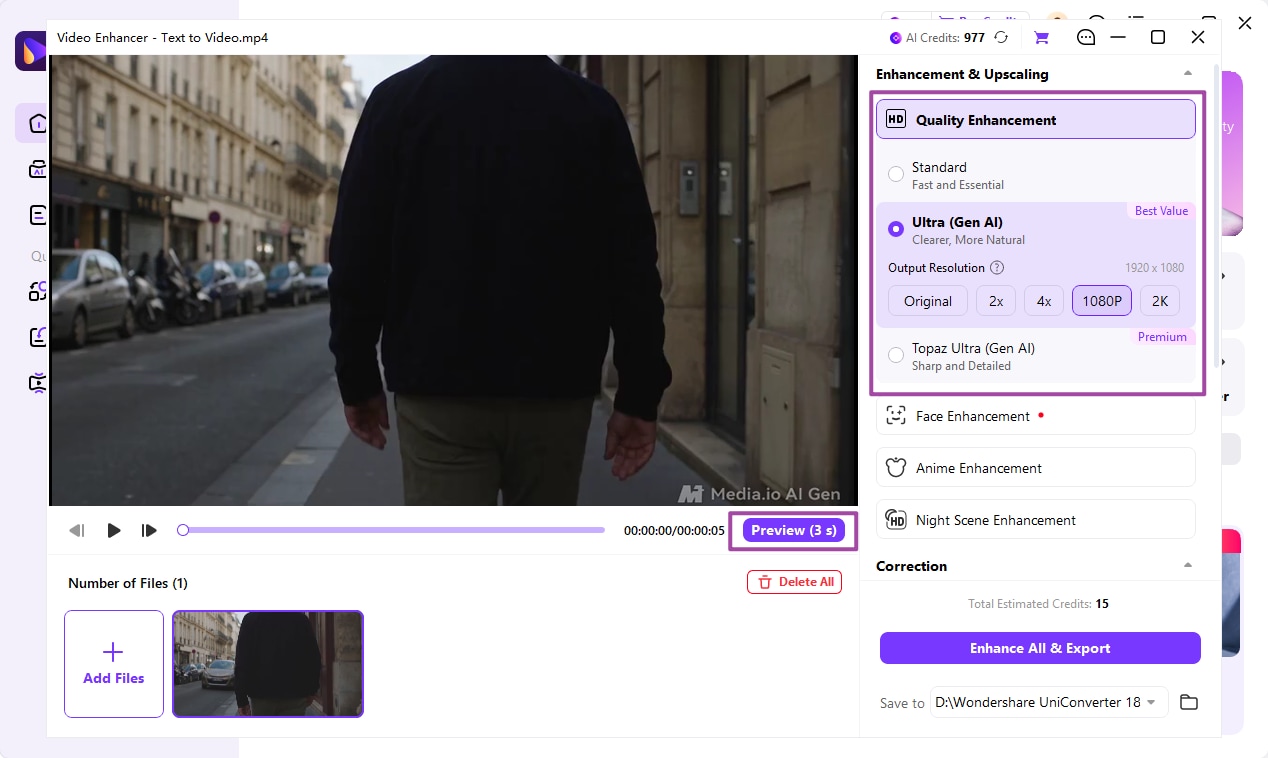Jump to the middle of the playback progress bar
This screenshot has height=758, width=1268.
point(394,530)
